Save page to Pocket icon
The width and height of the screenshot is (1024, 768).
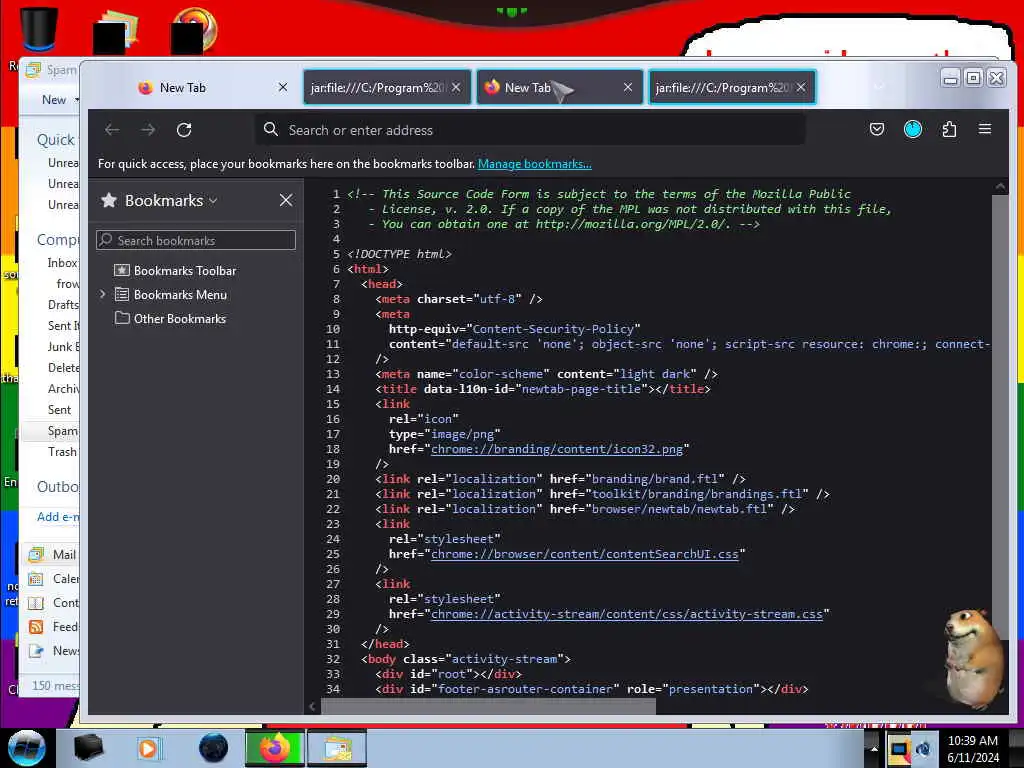[876, 129]
